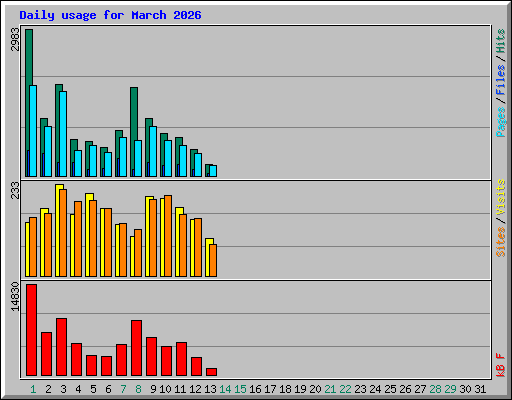
Task: Click x-axis day label 16
Action: point(255,389)
